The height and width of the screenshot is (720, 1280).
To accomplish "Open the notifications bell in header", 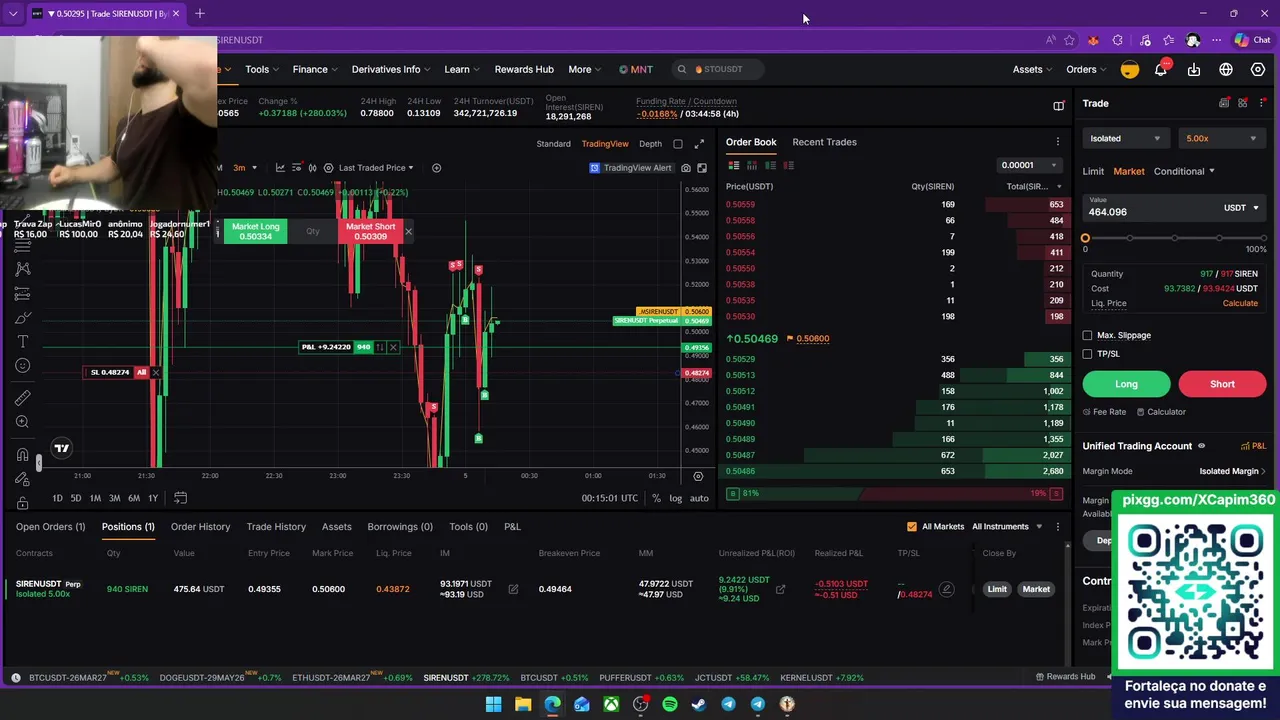I will pyautogui.click(x=1161, y=69).
